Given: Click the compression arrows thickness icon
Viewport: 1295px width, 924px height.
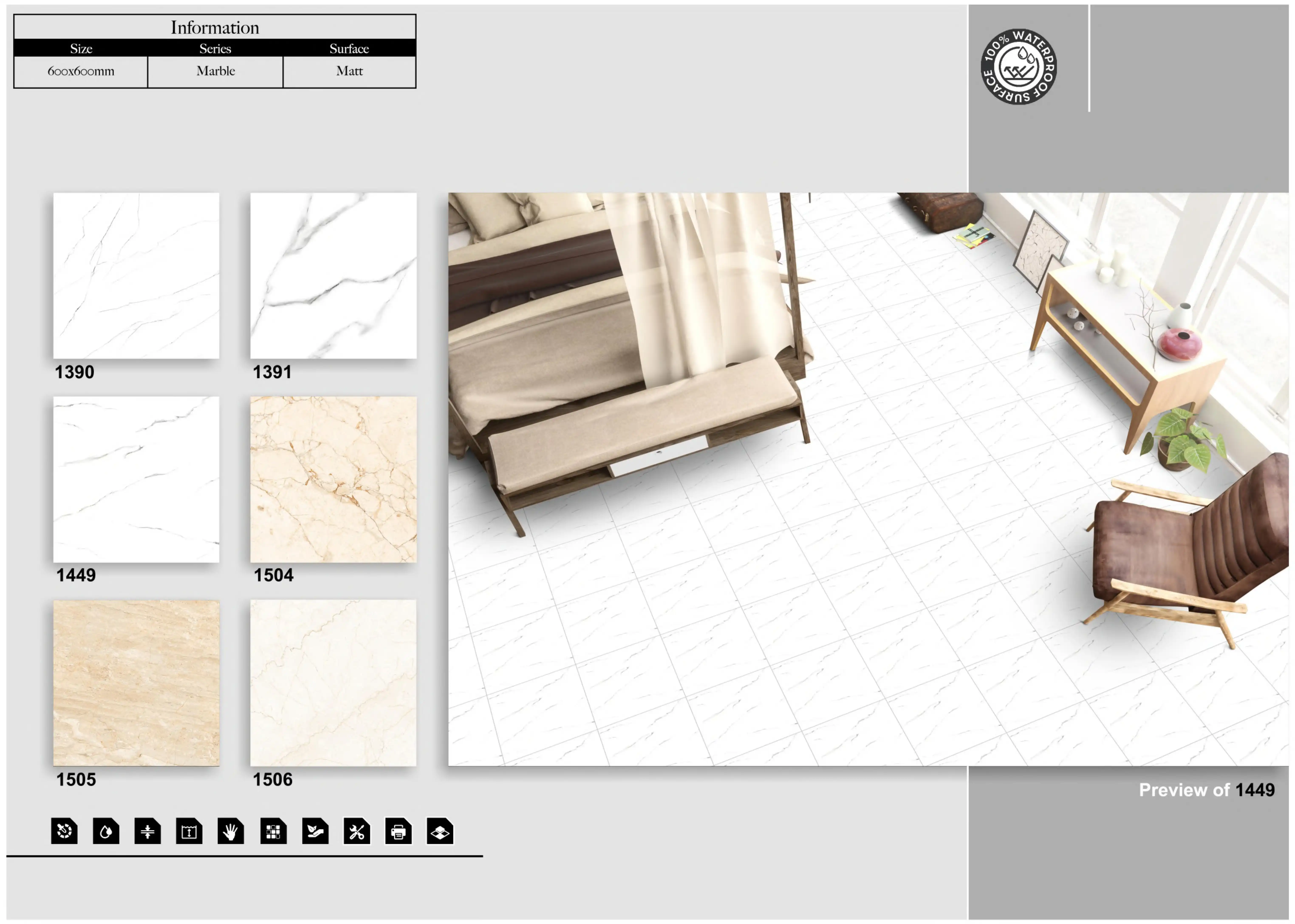Looking at the screenshot, I should coord(147,831).
